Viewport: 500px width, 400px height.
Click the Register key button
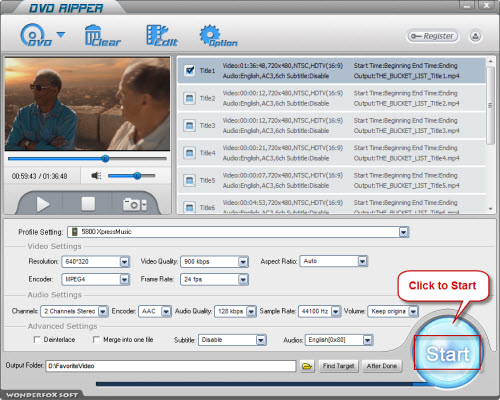click(433, 36)
